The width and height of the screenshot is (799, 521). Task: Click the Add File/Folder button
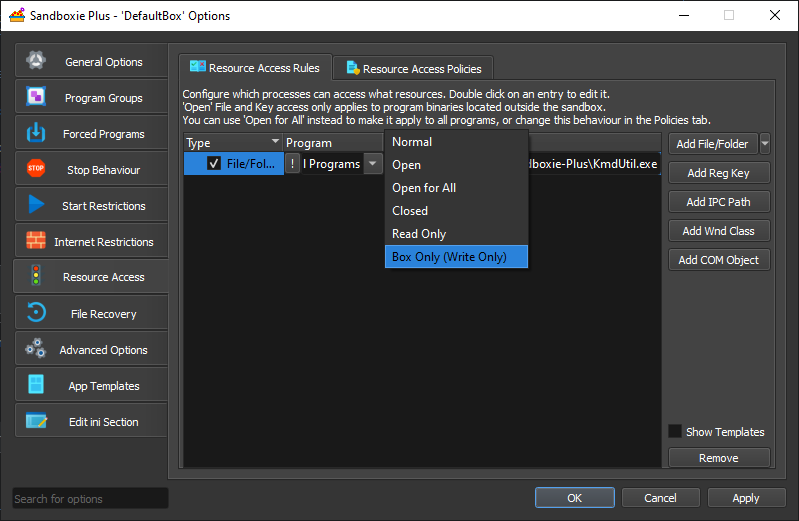[712, 144]
